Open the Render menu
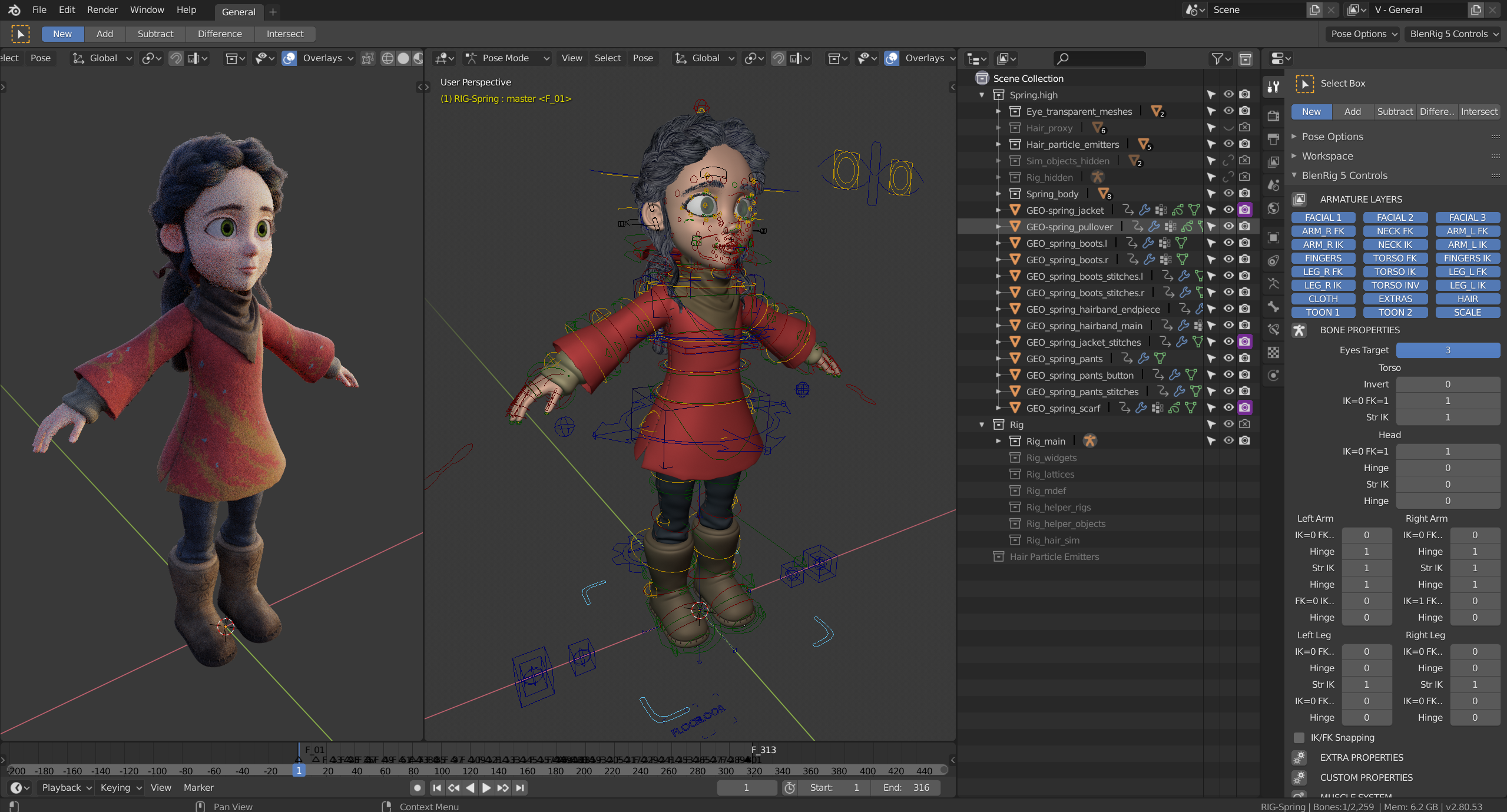Image resolution: width=1507 pixels, height=812 pixels. [x=102, y=10]
